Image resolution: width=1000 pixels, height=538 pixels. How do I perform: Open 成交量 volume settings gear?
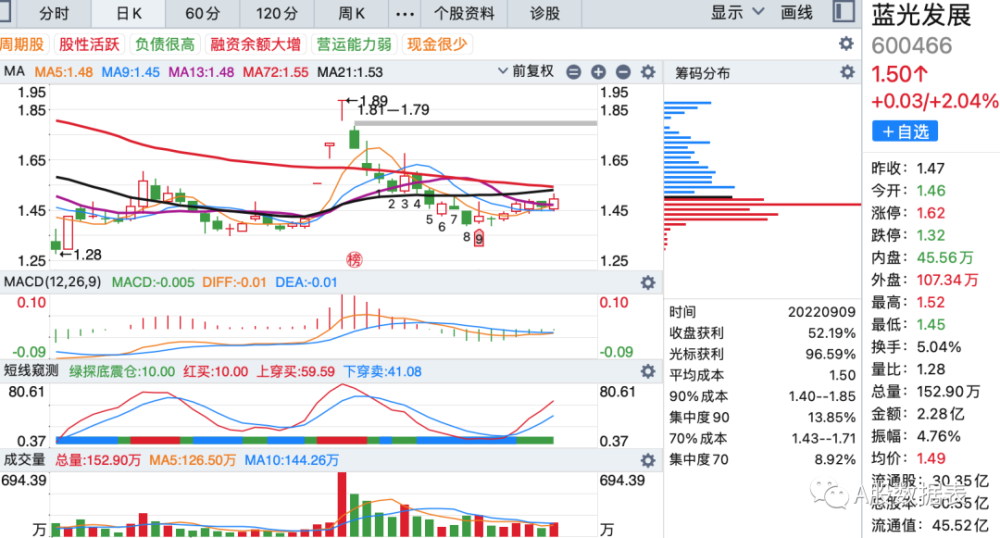pos(648,460)
